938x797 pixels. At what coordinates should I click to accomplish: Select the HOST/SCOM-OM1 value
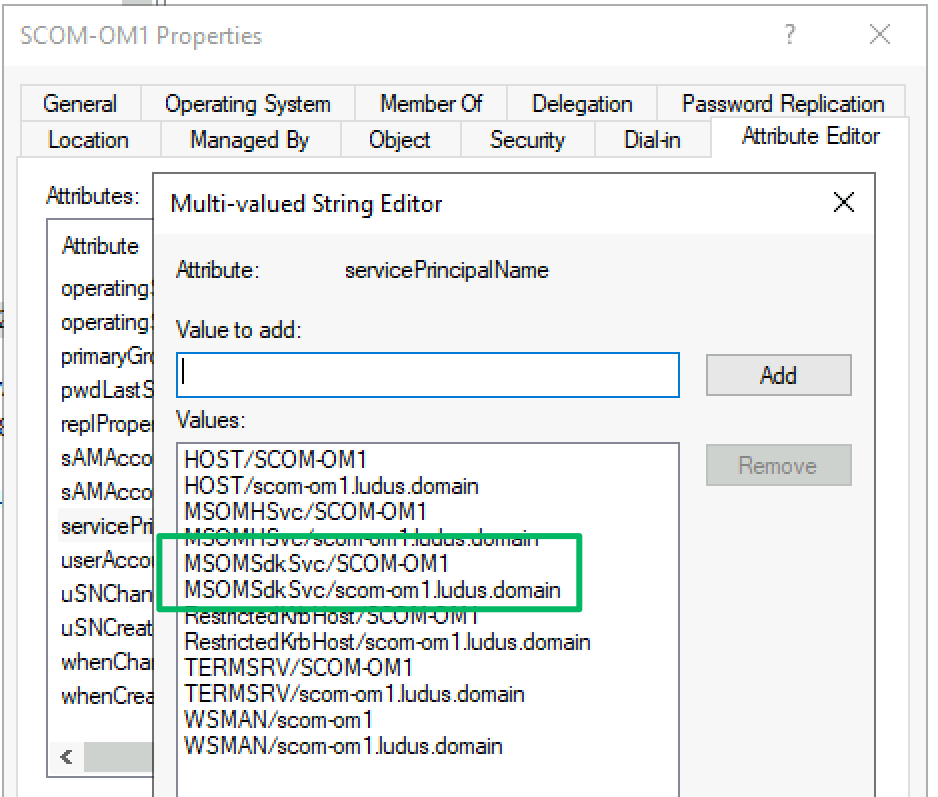pos(276,460)
